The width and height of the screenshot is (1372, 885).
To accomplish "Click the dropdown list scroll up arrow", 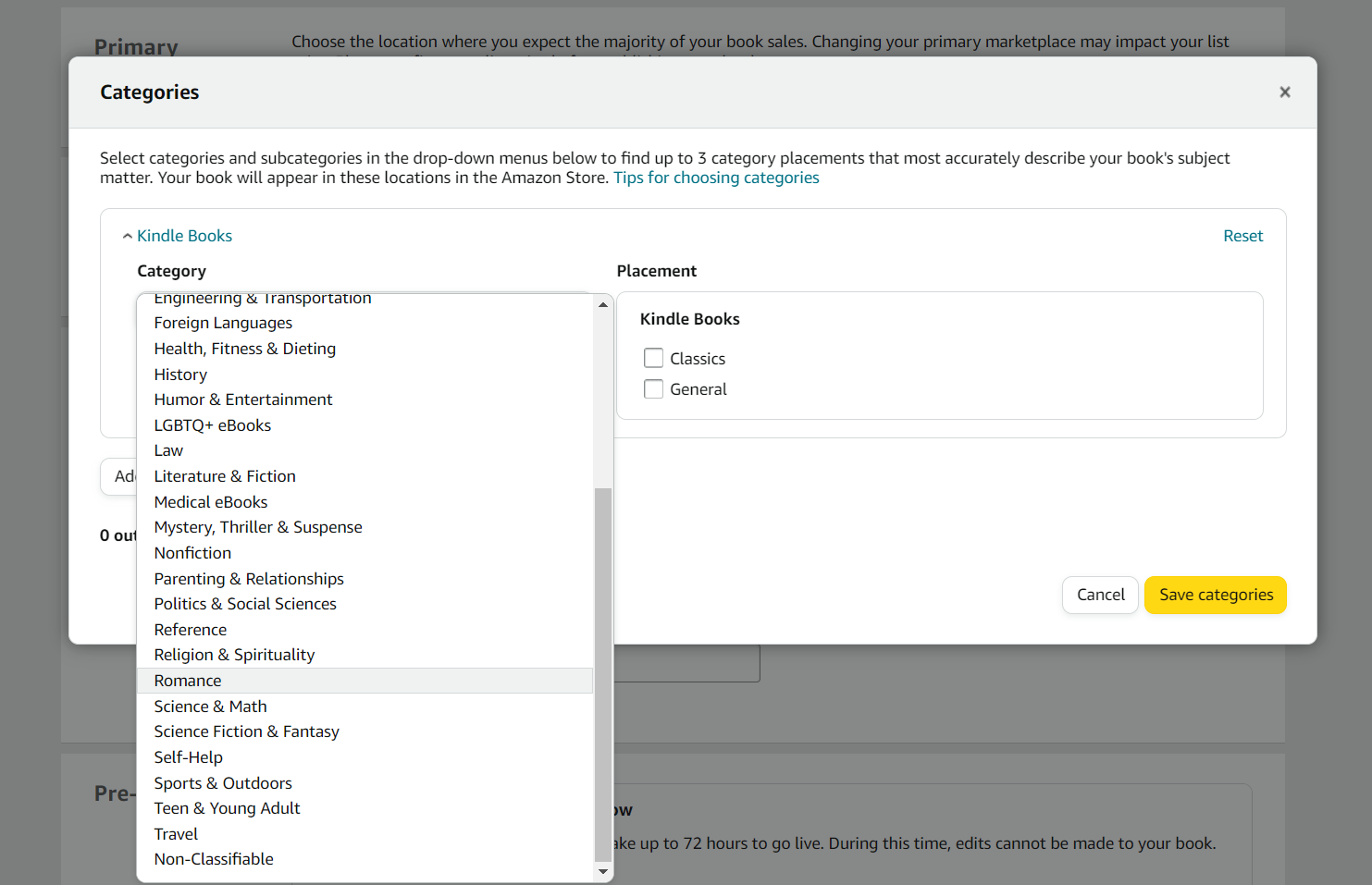I will click(x=603, y=304).
